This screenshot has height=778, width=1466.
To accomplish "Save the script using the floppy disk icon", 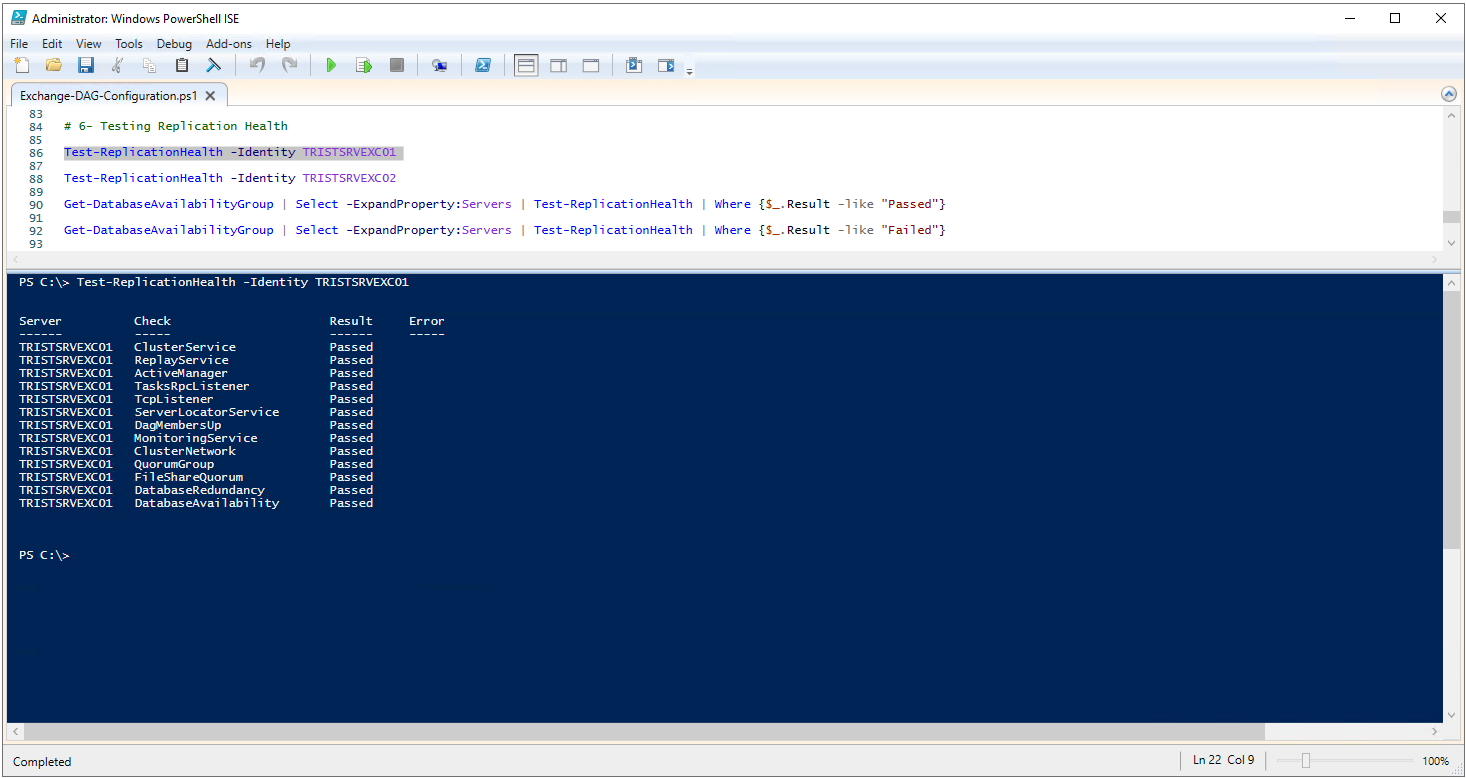I will click(86, 65).
